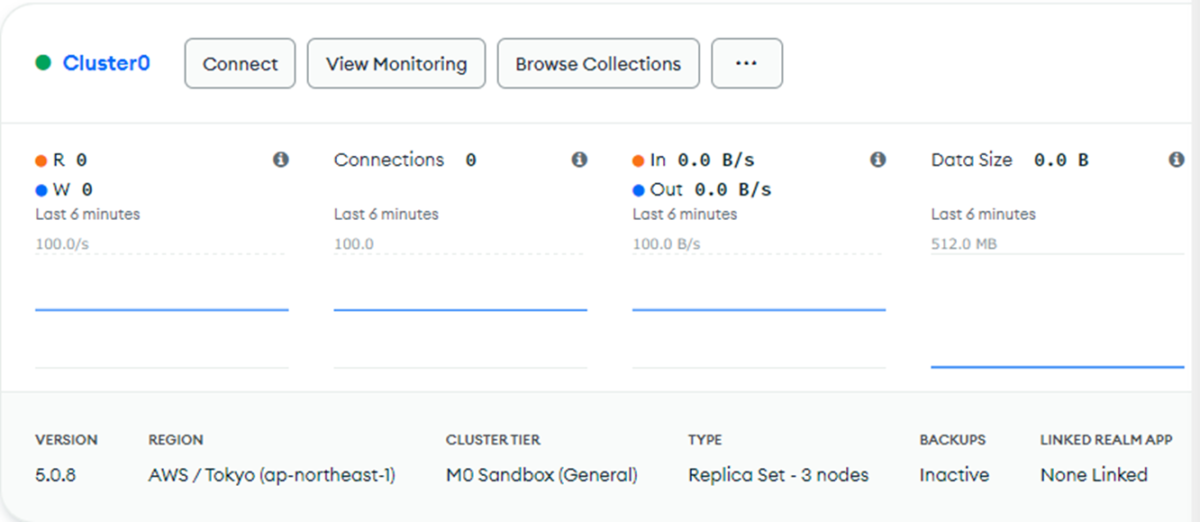Screen dimensions: 1200x522
Task: Click Browse Collections button
Action: pyautogui.click(x=598, y=64)
